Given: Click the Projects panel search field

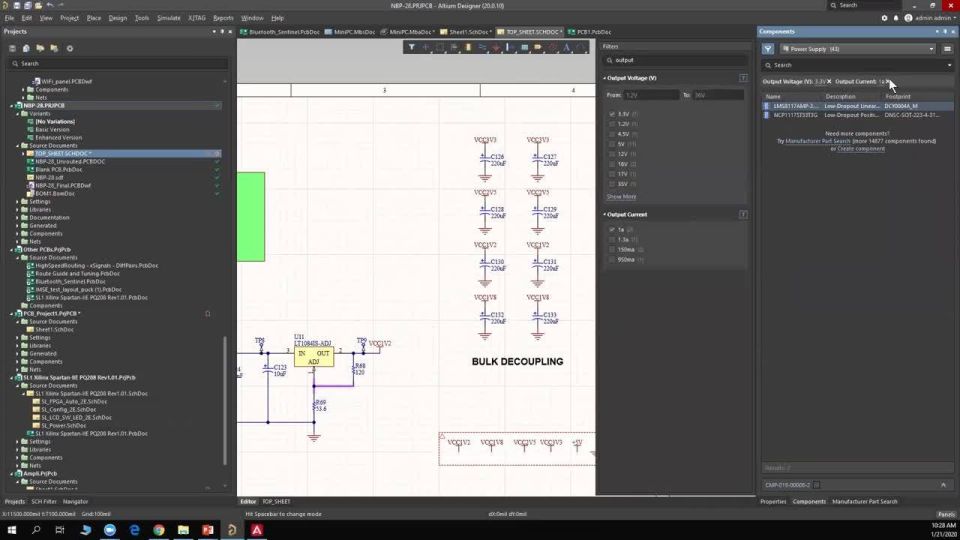Looking at the screenshot, I should [x=118, y=64].
